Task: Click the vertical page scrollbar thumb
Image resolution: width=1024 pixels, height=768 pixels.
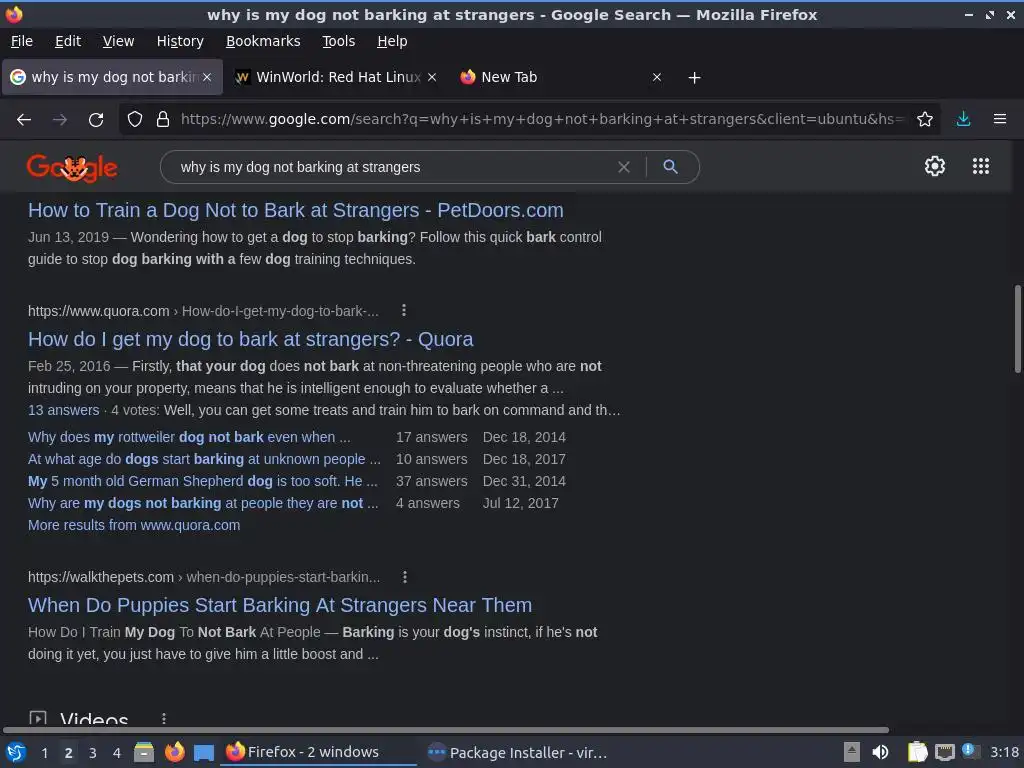Action: tap(1017, 328)
